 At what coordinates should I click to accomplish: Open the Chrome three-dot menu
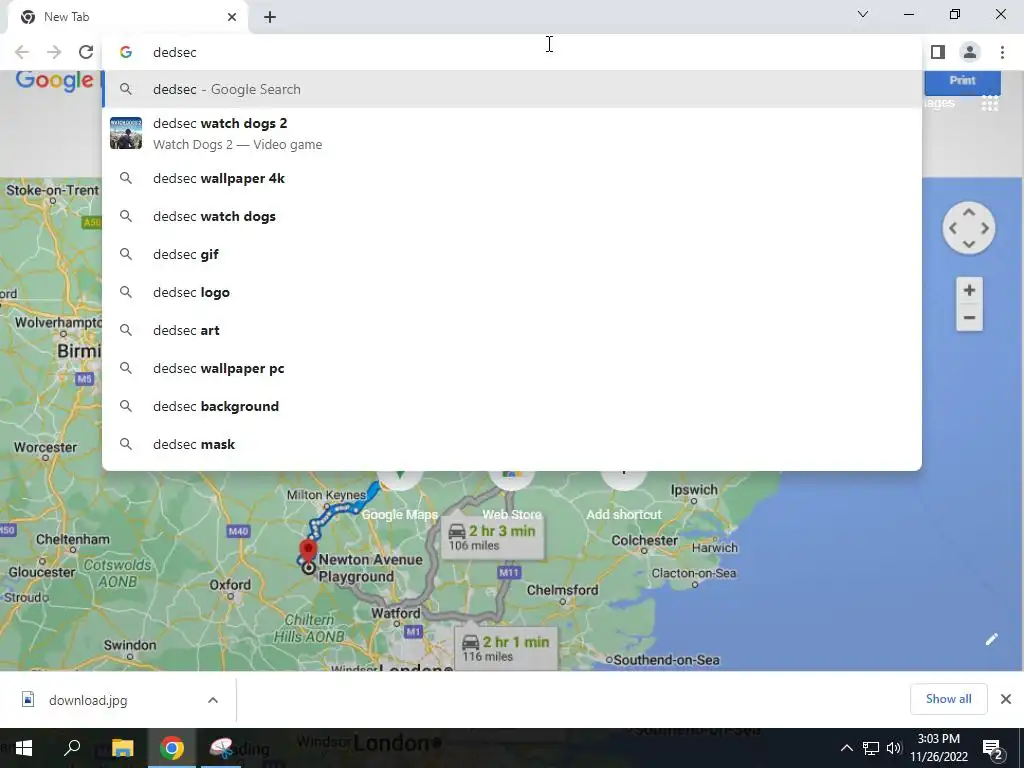click(1002, 52)
